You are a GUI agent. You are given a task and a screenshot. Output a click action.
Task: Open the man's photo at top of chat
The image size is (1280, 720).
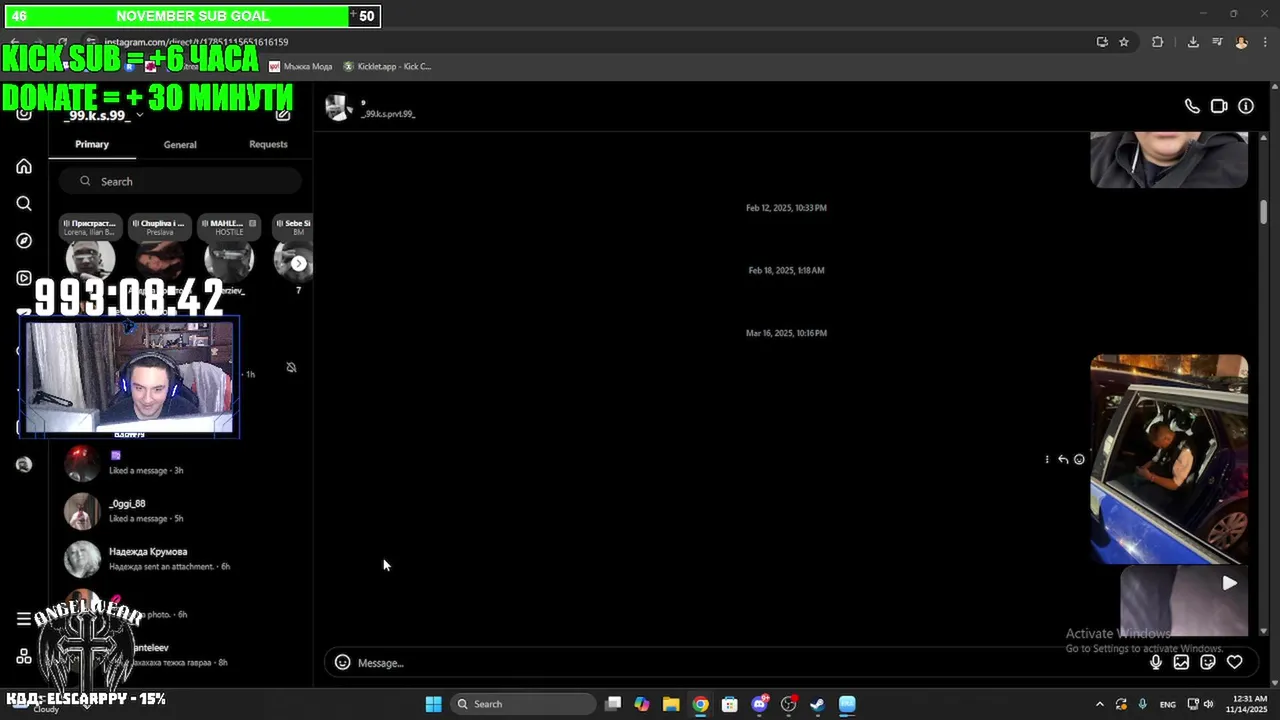click(x=1169, y=160)
